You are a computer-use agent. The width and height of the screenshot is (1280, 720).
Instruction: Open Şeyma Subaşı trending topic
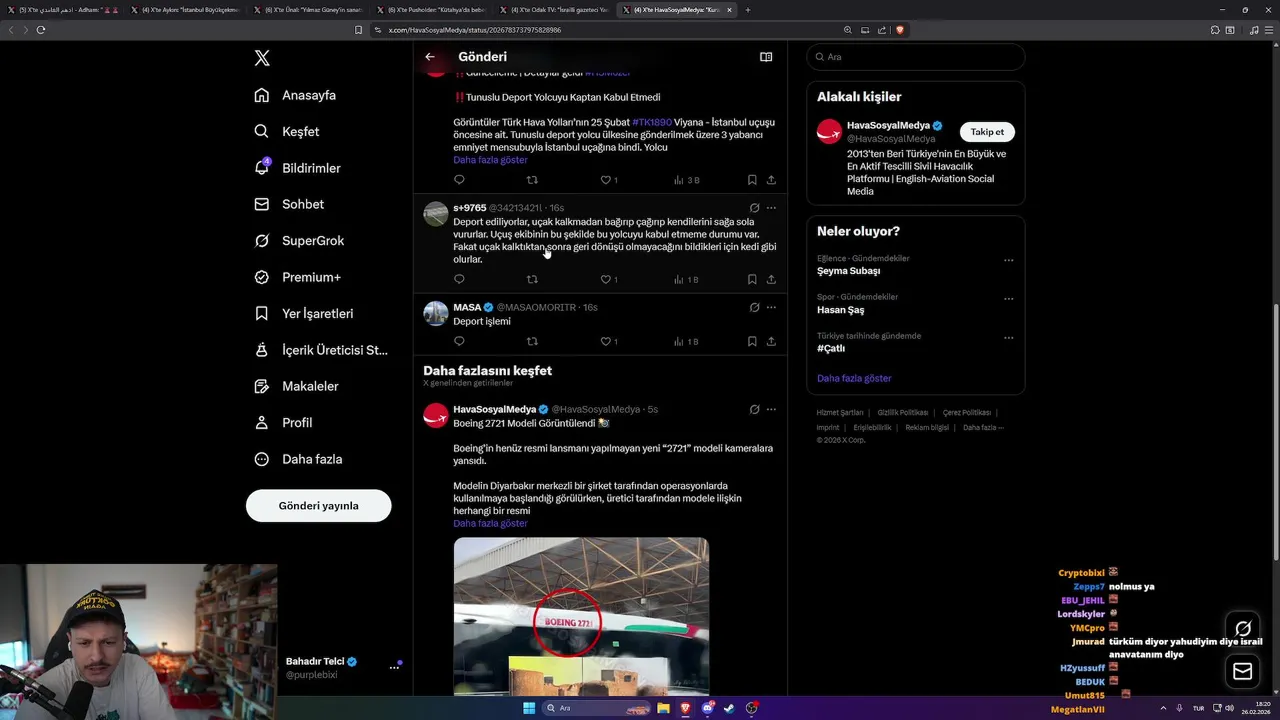click(x=849, y=271)
